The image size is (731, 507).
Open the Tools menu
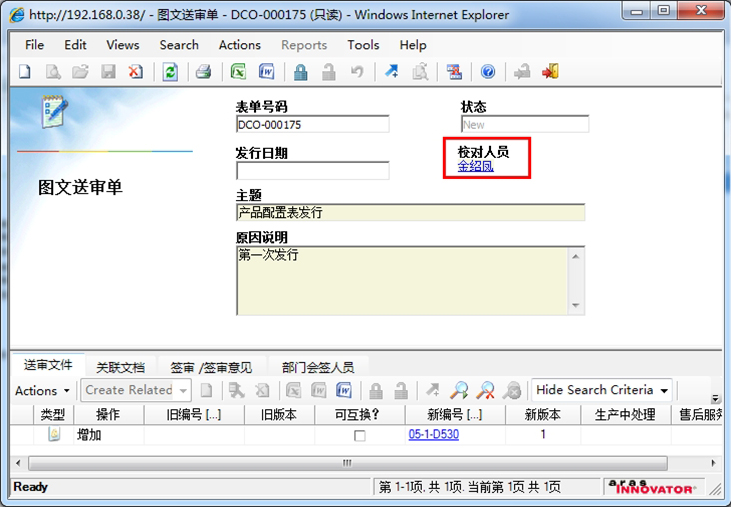coord(363,45)
